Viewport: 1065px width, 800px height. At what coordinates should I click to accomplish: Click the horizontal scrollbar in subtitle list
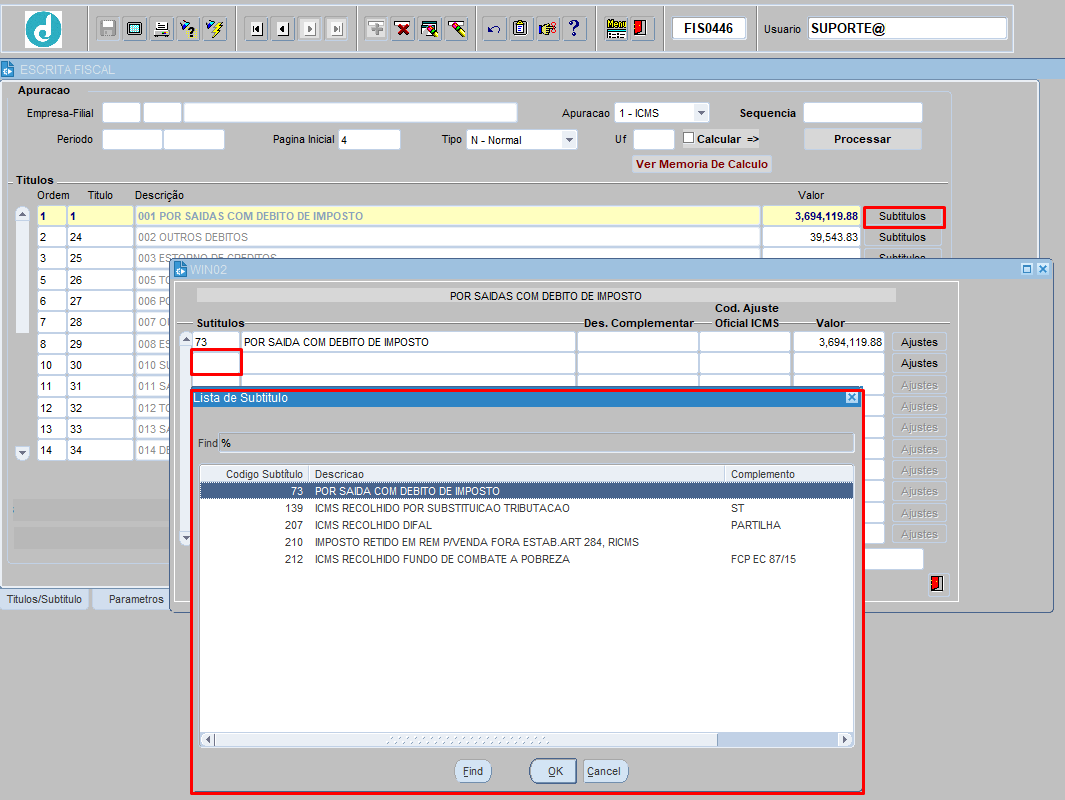pos(526,740)
